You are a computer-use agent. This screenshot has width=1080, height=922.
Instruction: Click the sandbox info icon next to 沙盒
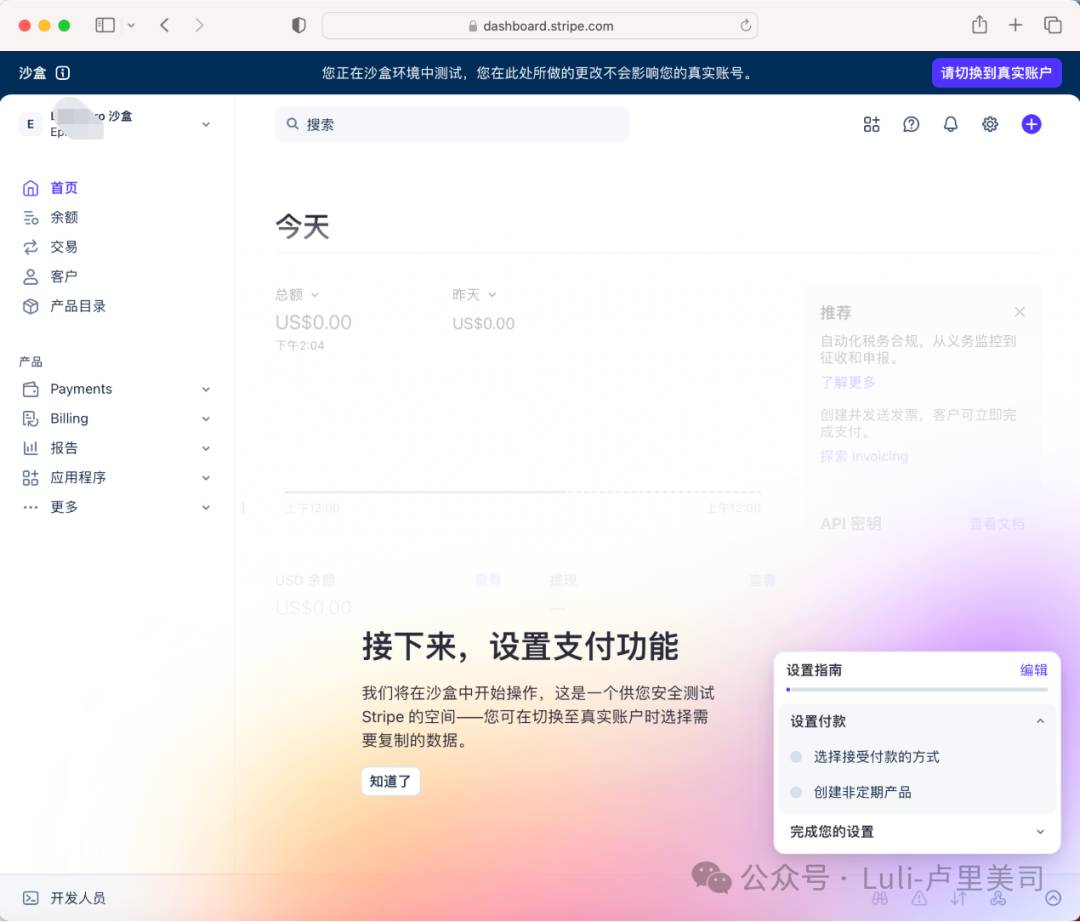(x=63, y=73)
